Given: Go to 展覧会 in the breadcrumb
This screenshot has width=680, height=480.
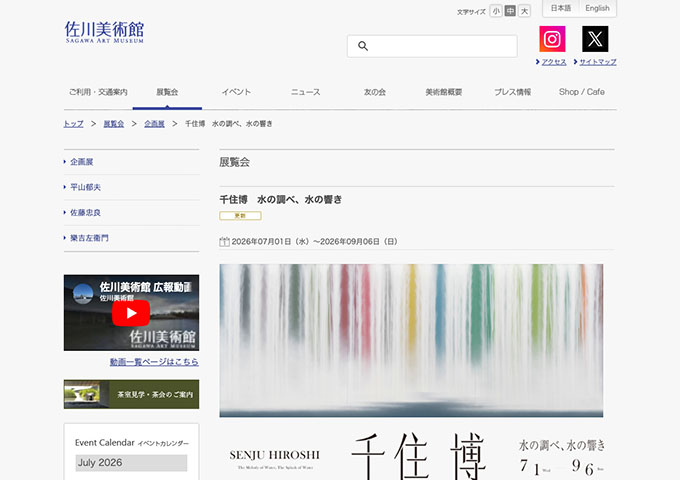Looking at the screenshot, I should click(114, 124).
